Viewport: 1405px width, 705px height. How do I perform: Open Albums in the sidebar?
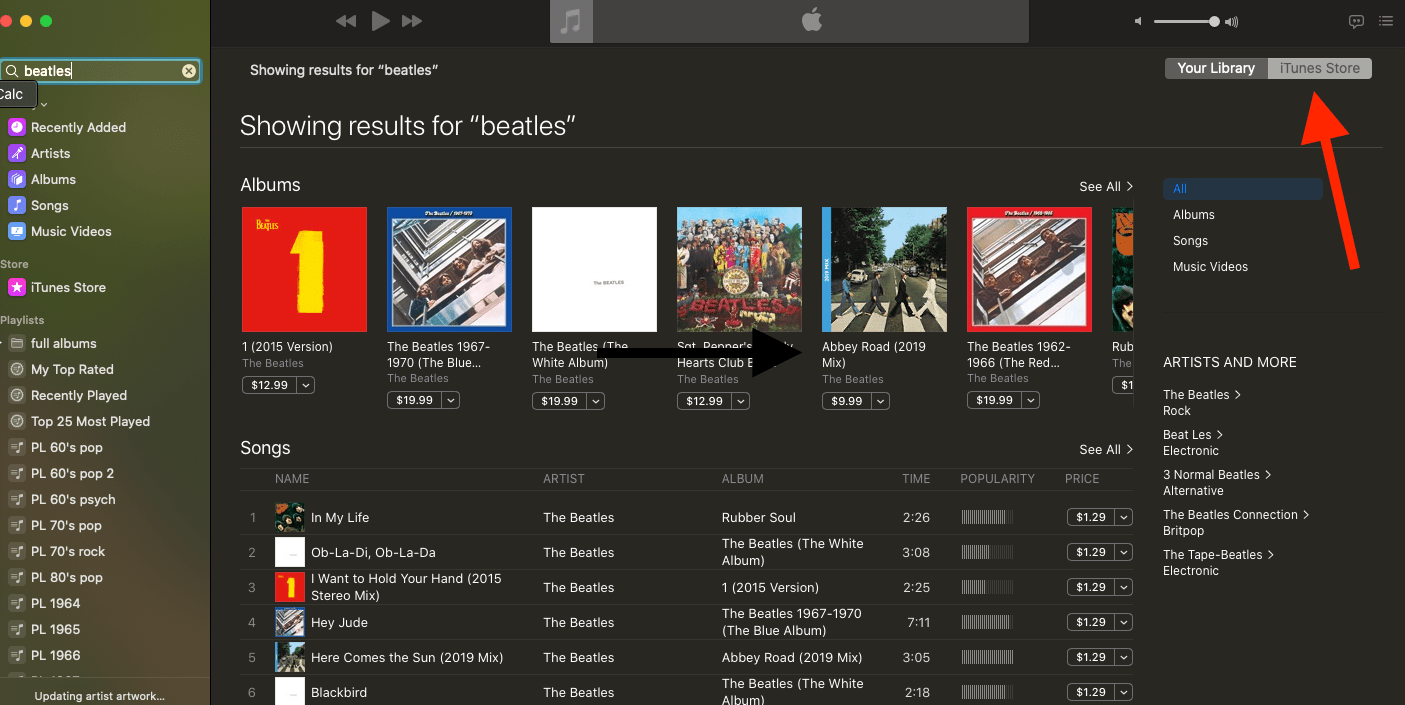pos(53,179)
